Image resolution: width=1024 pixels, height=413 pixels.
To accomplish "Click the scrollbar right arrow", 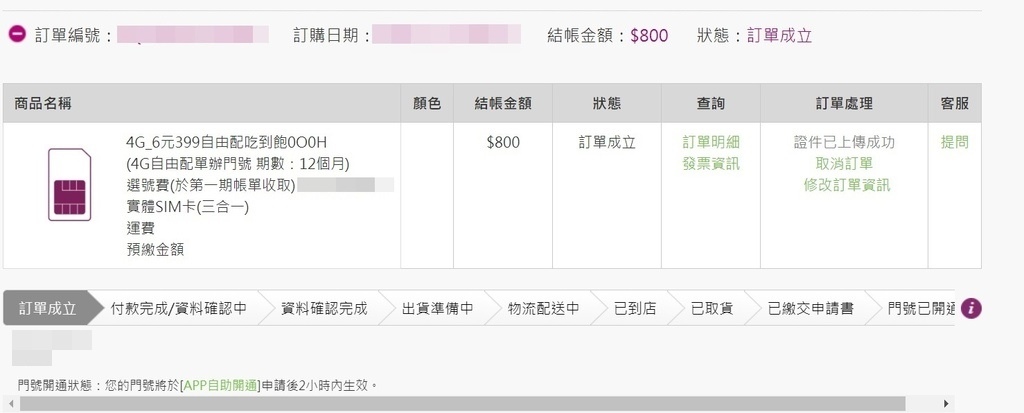I will (x=947, y=404).
